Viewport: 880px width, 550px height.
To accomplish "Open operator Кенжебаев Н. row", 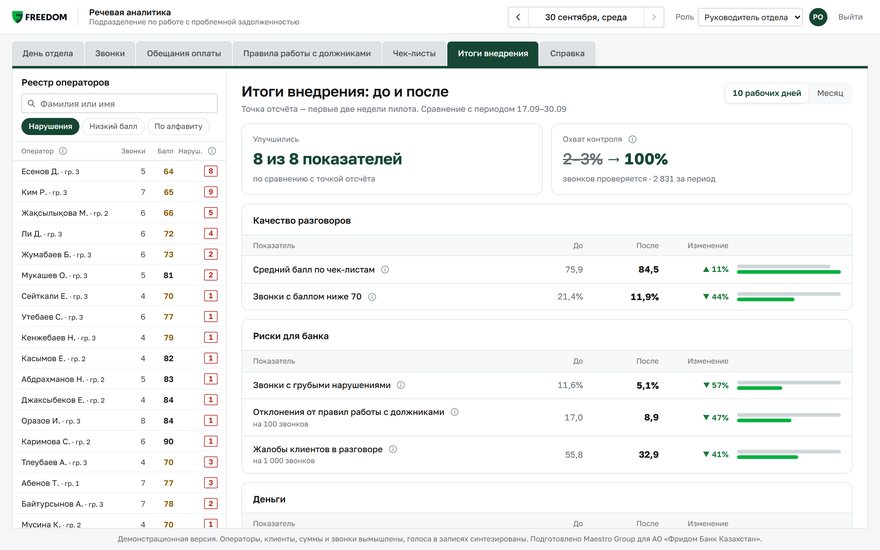I will (119, 337).
